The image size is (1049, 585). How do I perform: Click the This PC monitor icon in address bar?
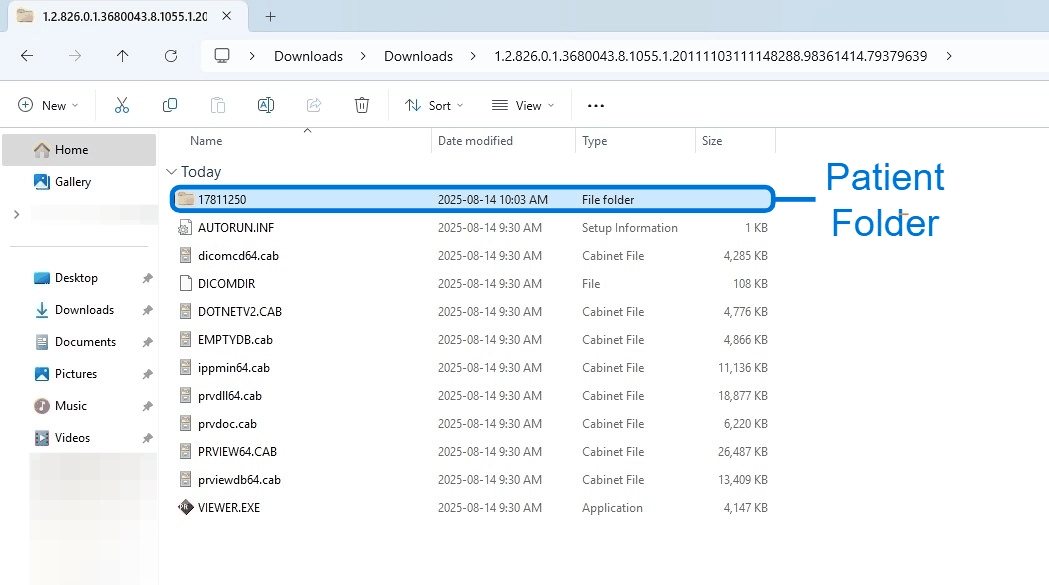pyautogui.click(x=222, y=56)
